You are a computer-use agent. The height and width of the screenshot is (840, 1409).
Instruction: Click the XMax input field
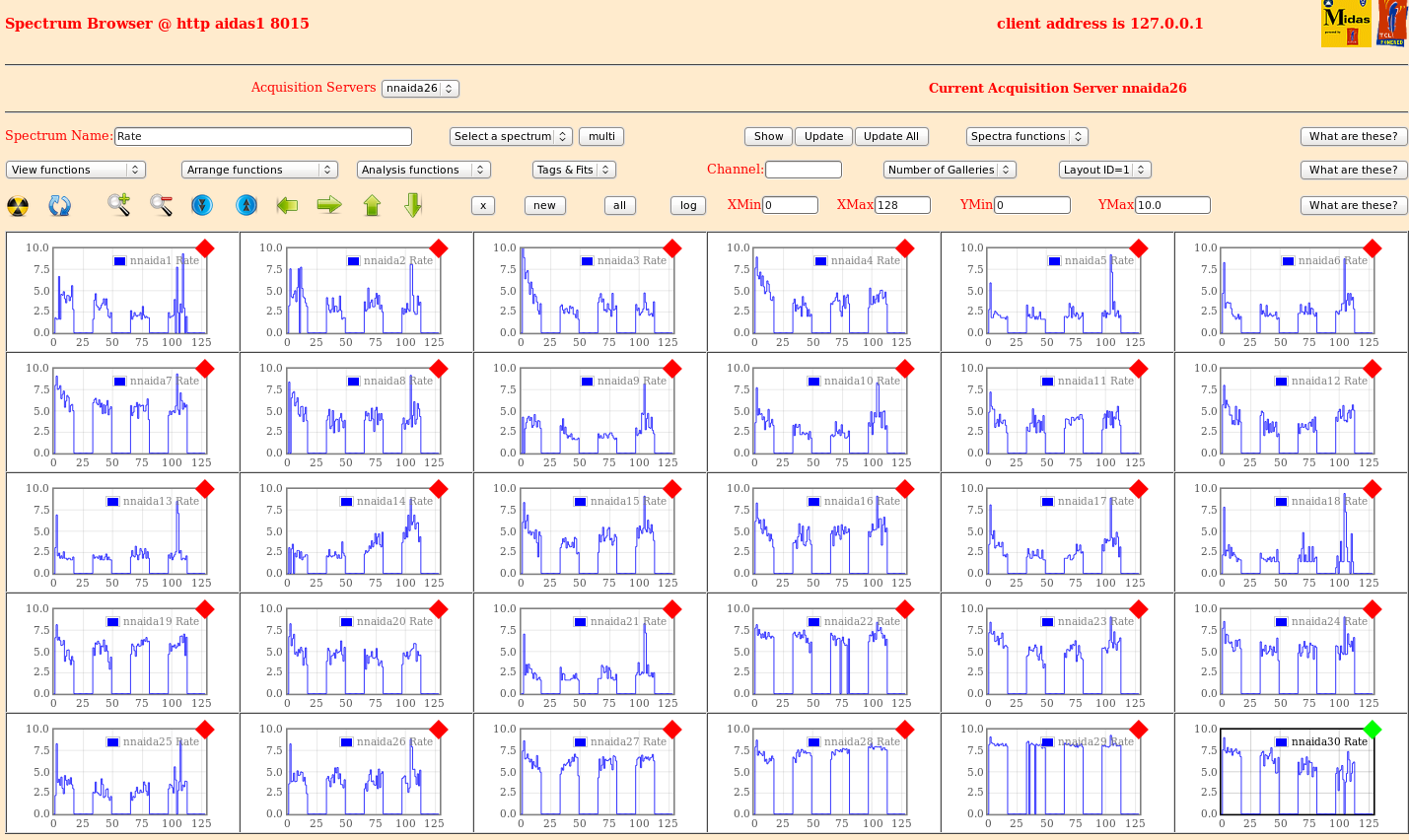pos(902,205)
